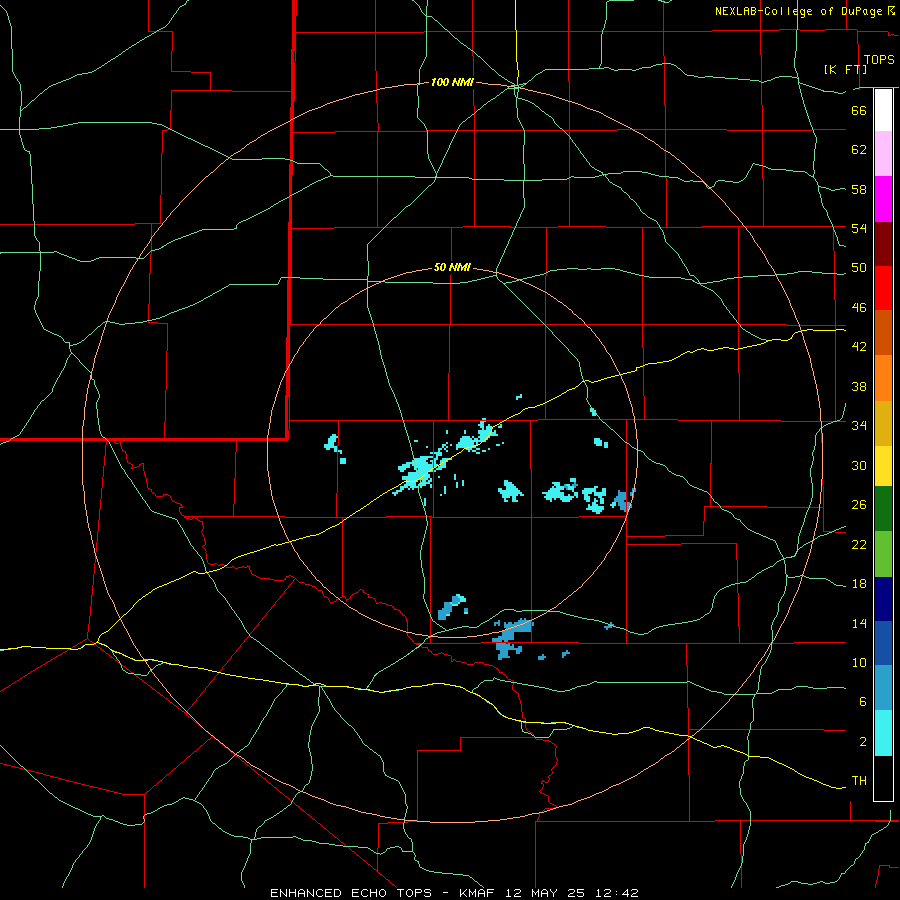
Task: Click the '10' scale value
Action: [x=859, y=663]
